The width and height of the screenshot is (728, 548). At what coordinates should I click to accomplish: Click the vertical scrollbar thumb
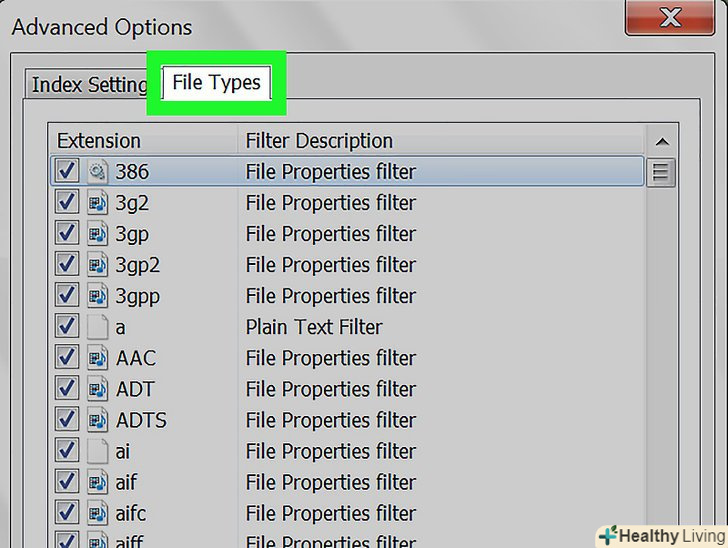click(x=661, y=173)
